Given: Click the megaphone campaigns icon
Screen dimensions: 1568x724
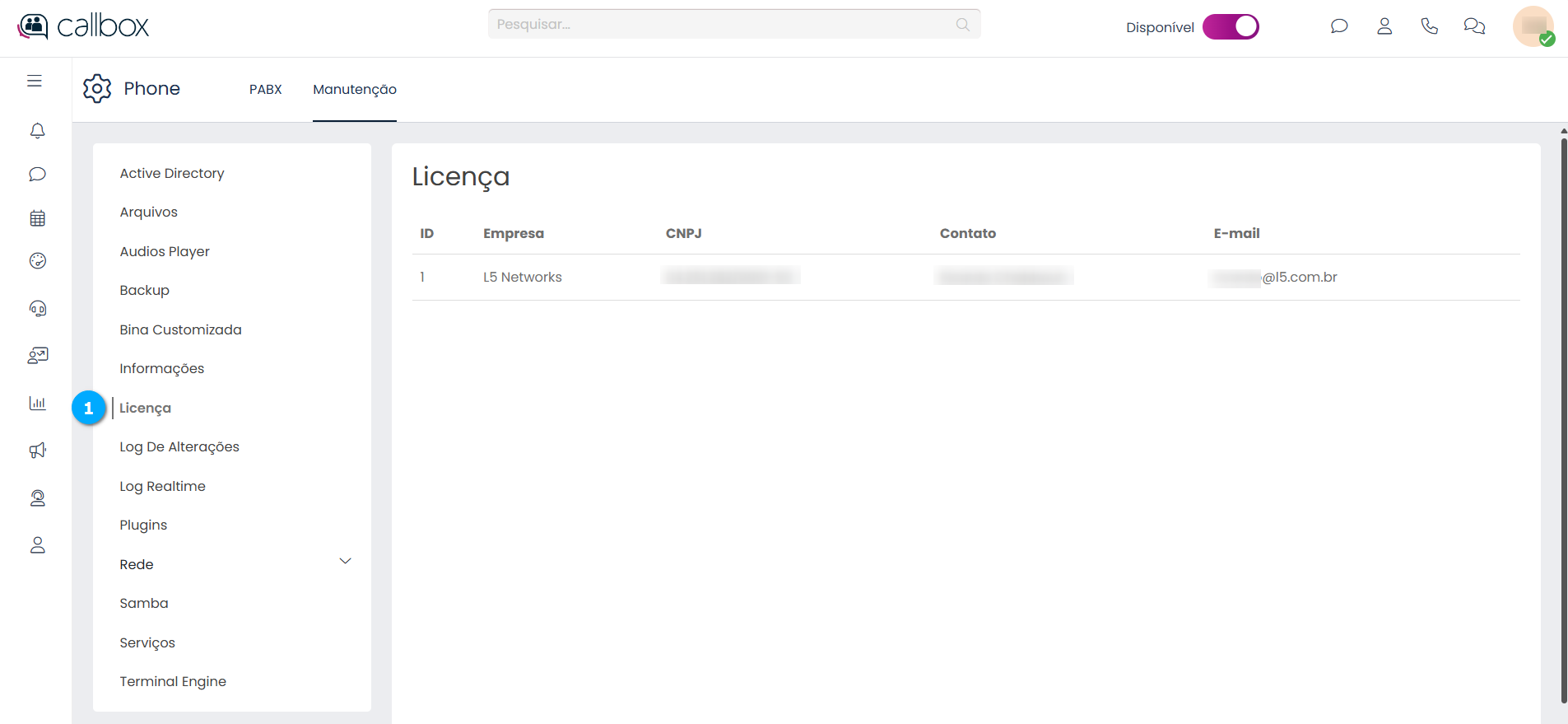Looking at the screenshot, I should 37,451.
